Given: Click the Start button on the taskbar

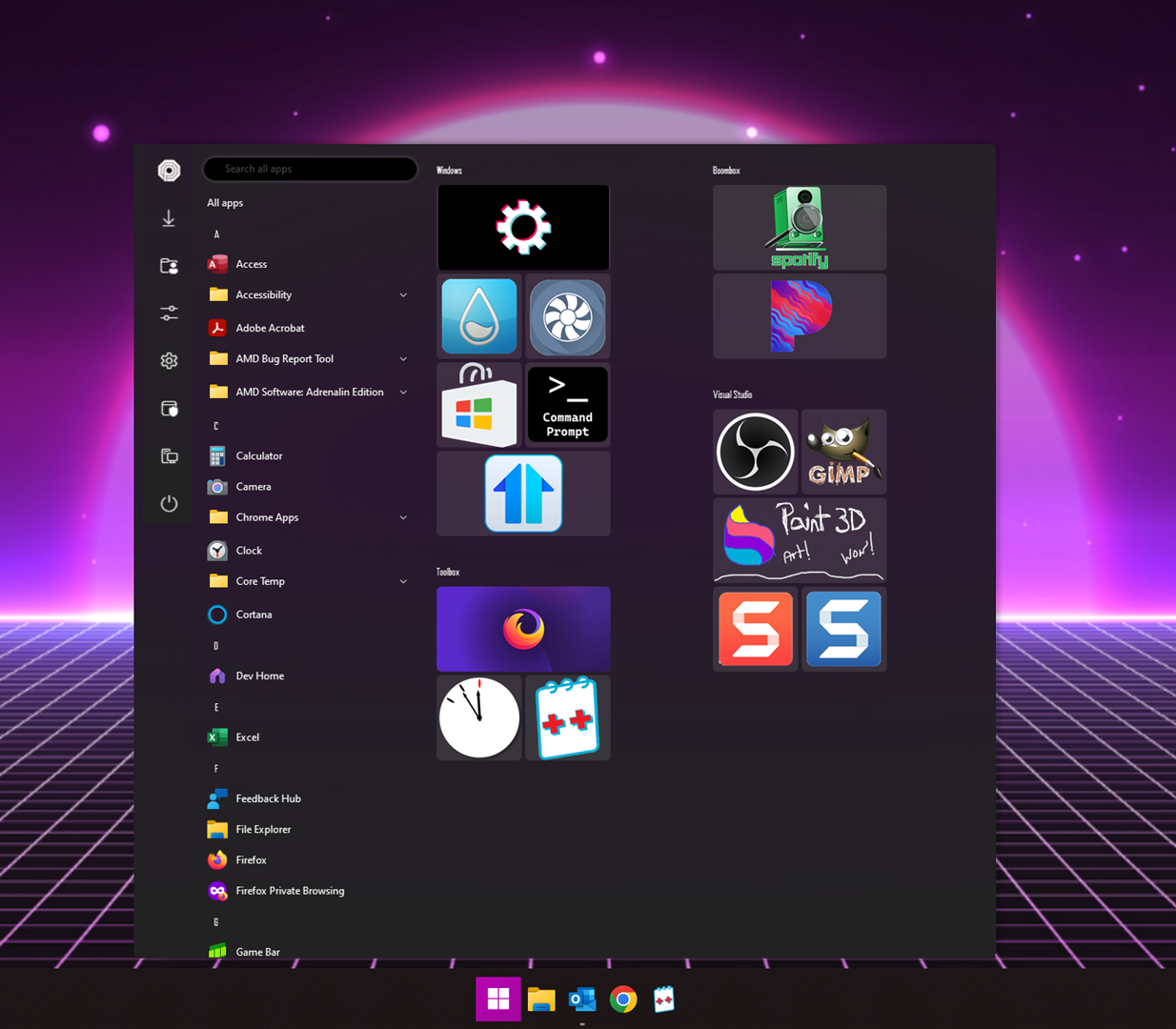Looking at the screenshot, I should coord(498,999).
